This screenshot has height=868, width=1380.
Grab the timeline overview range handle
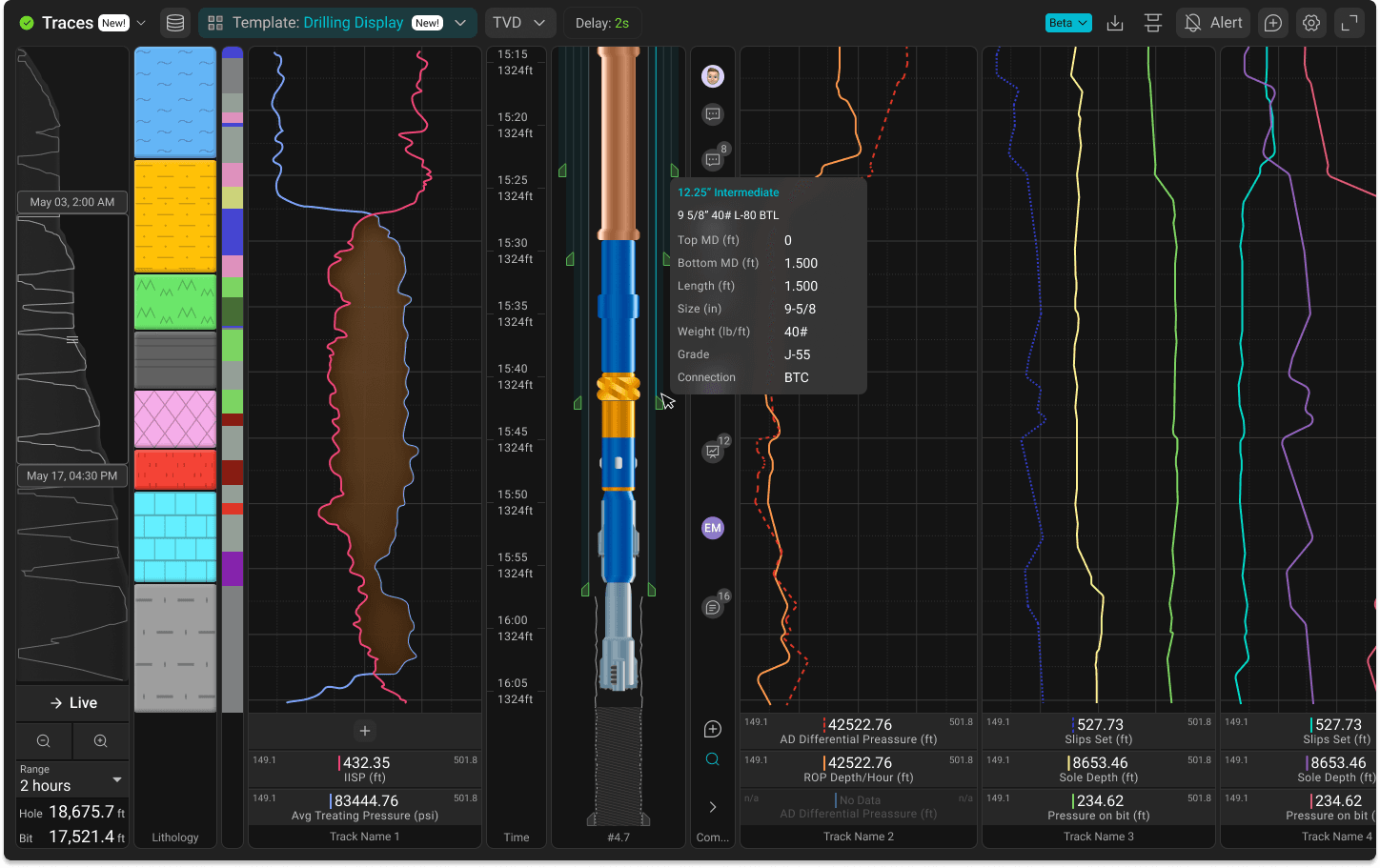pos(72,339)
